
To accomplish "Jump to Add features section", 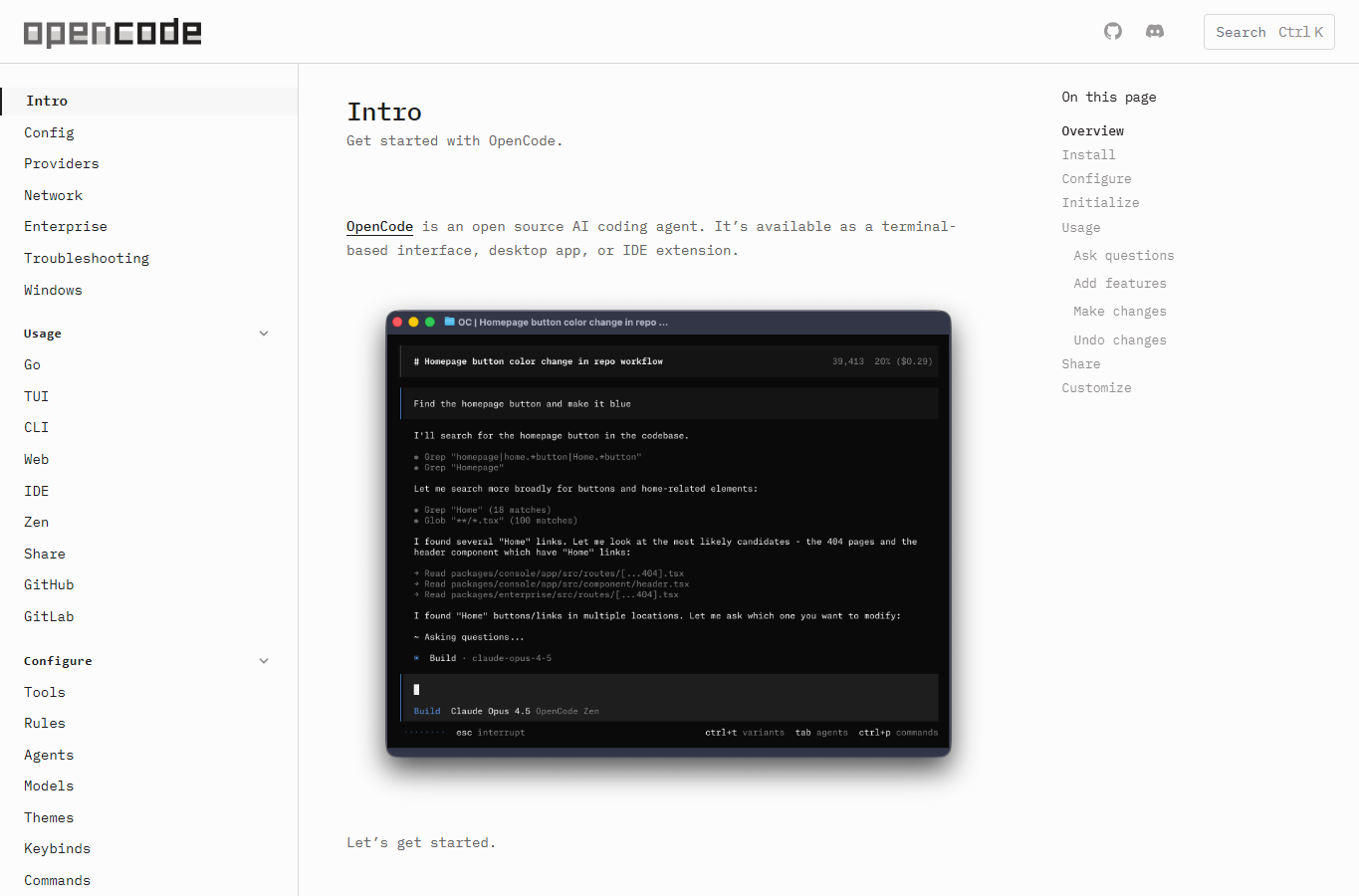I will (x=1120, y=283).
